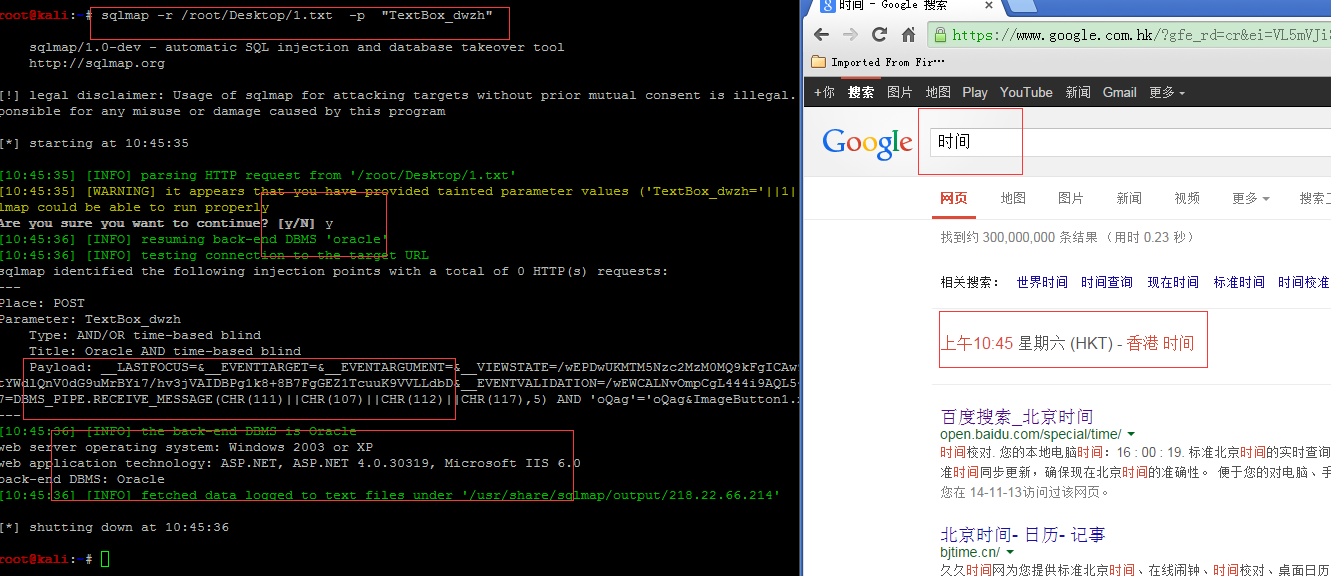Image resolution: width=1331 pixels, height=576 pixels.
Task: Click Chrome's forward navigation arrow
Action: 850,35
